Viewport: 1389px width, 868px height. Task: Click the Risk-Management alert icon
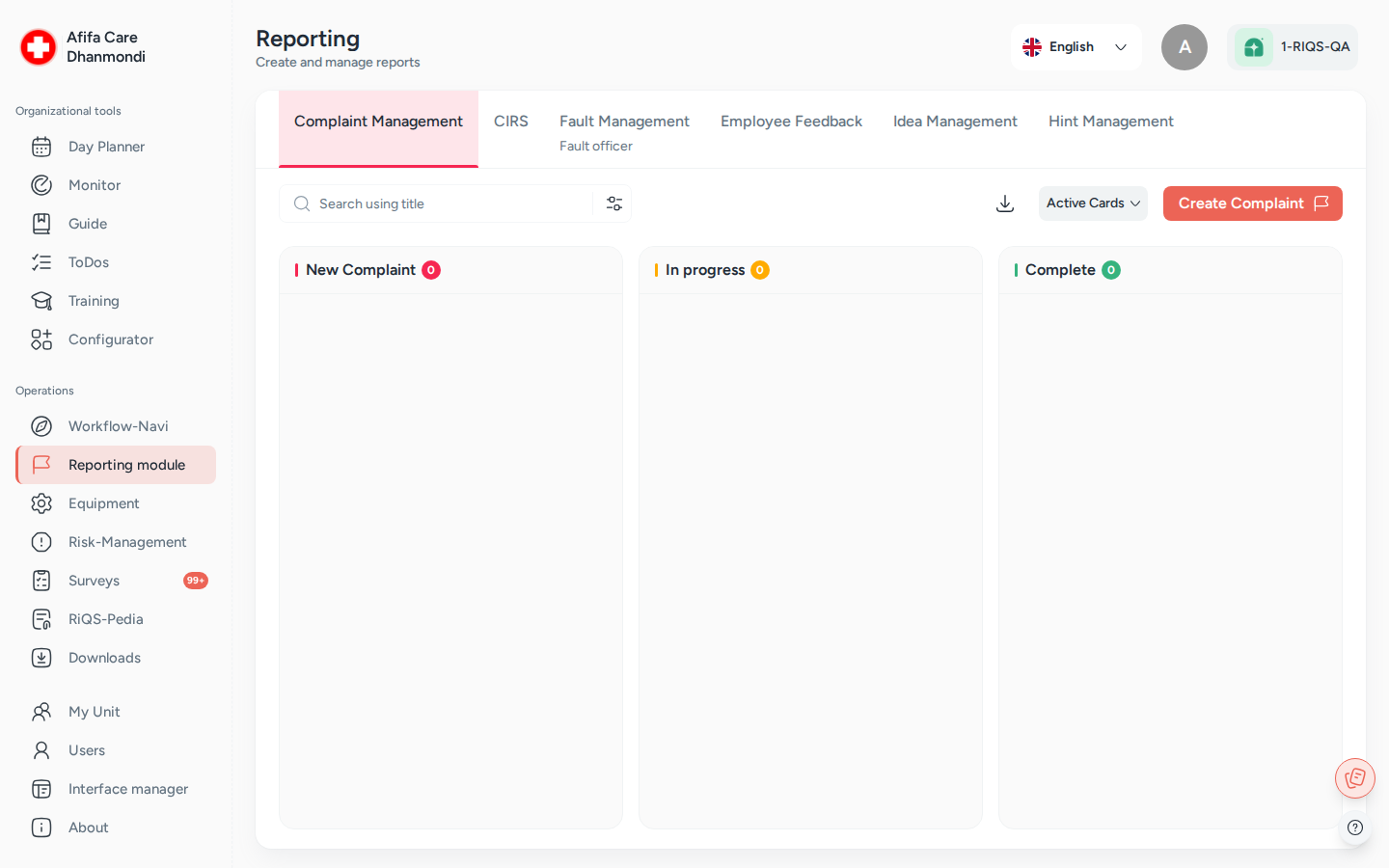point(41,542)
